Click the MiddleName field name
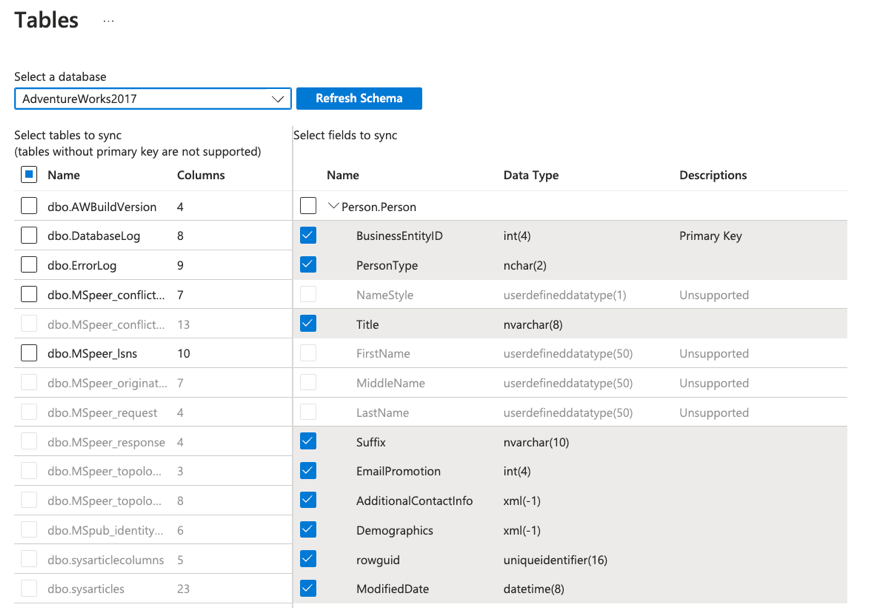This screenshot has width=883, height=608. tap(390, 383)
